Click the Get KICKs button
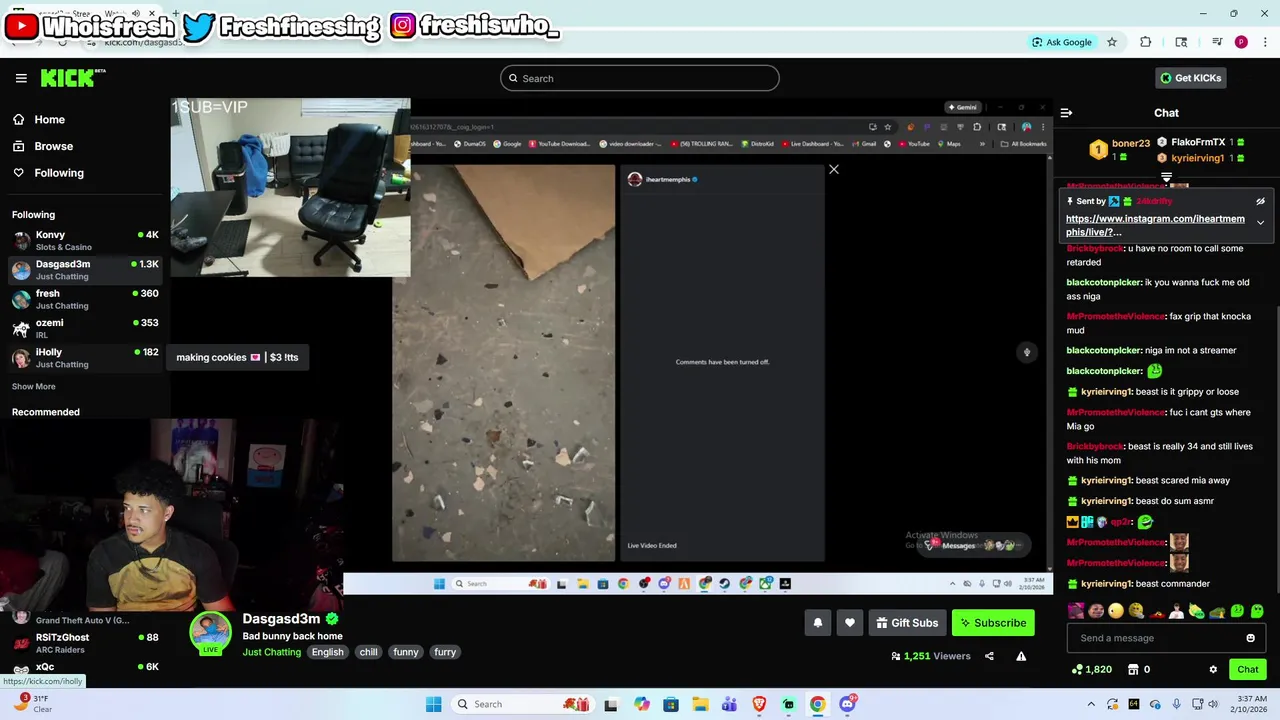Viewport: 1280px width, 720px height. coord(1190,78)
